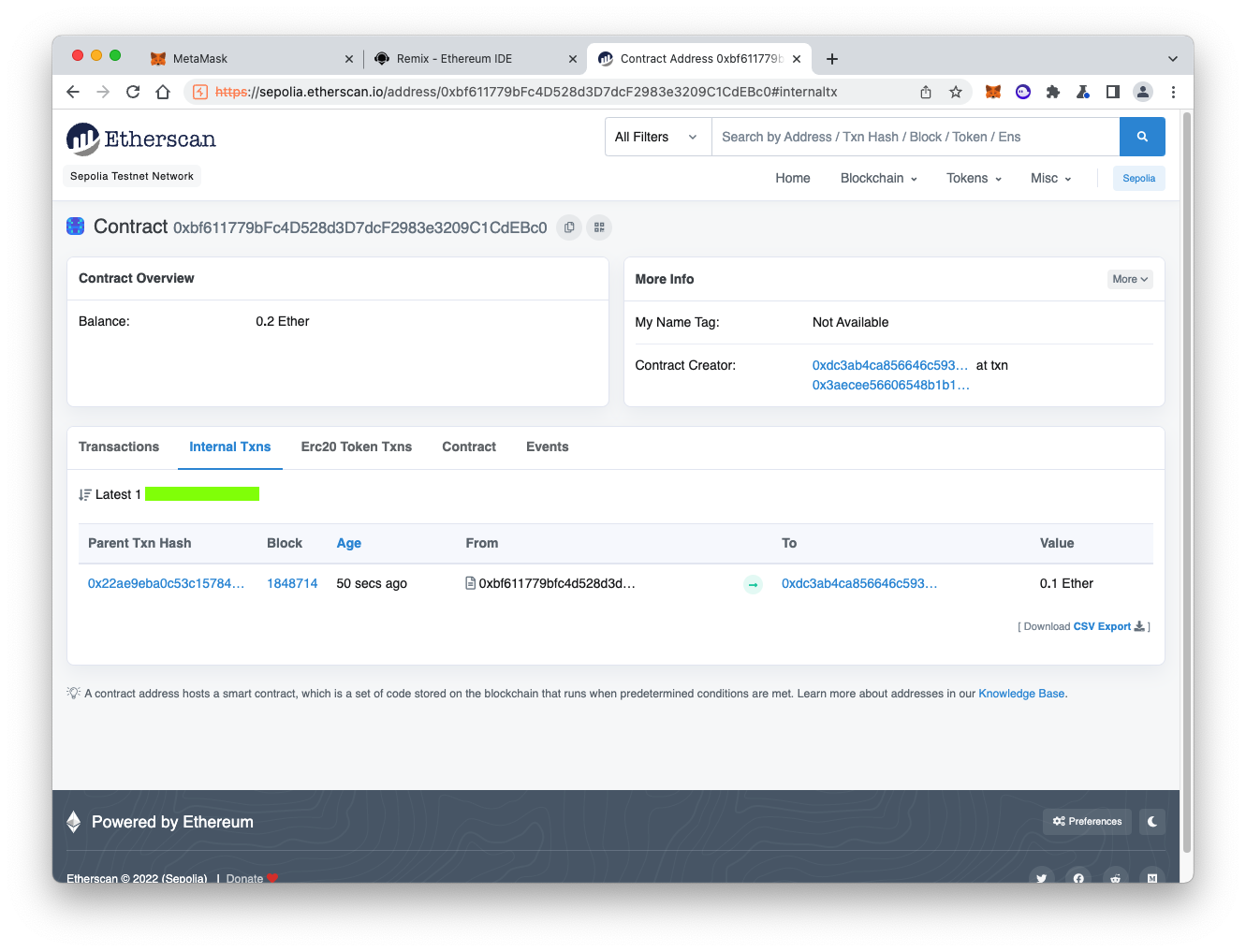
Task: Open the browser Extensions puzzle icon
Action: (1053, 92)
